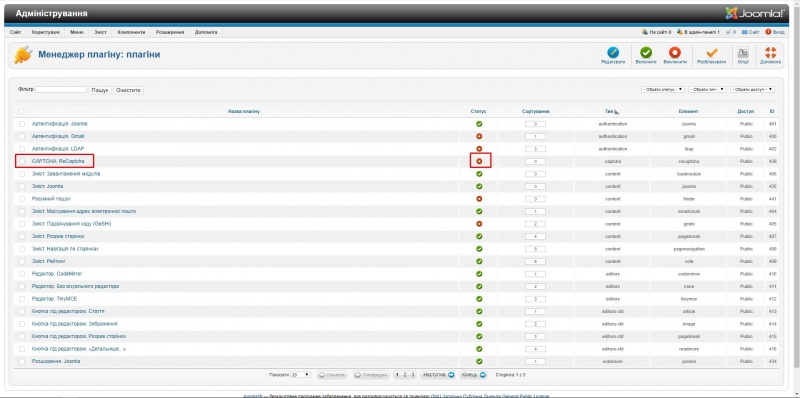The width and height of the screenshot is (800, 398).
Task: Open the Обрати тип dropdown
Action: point(707,89)
